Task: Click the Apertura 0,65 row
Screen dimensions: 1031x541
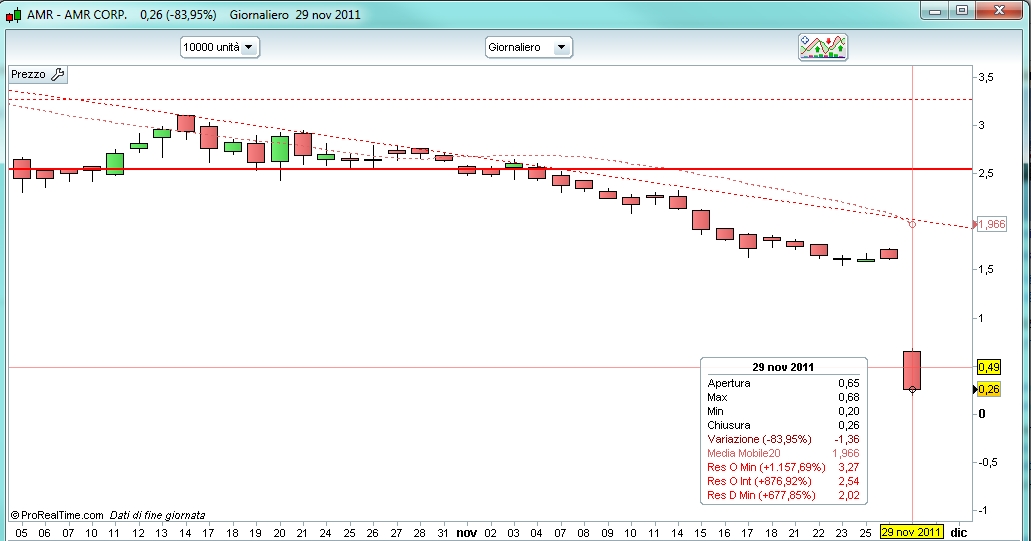Action: 783,383
